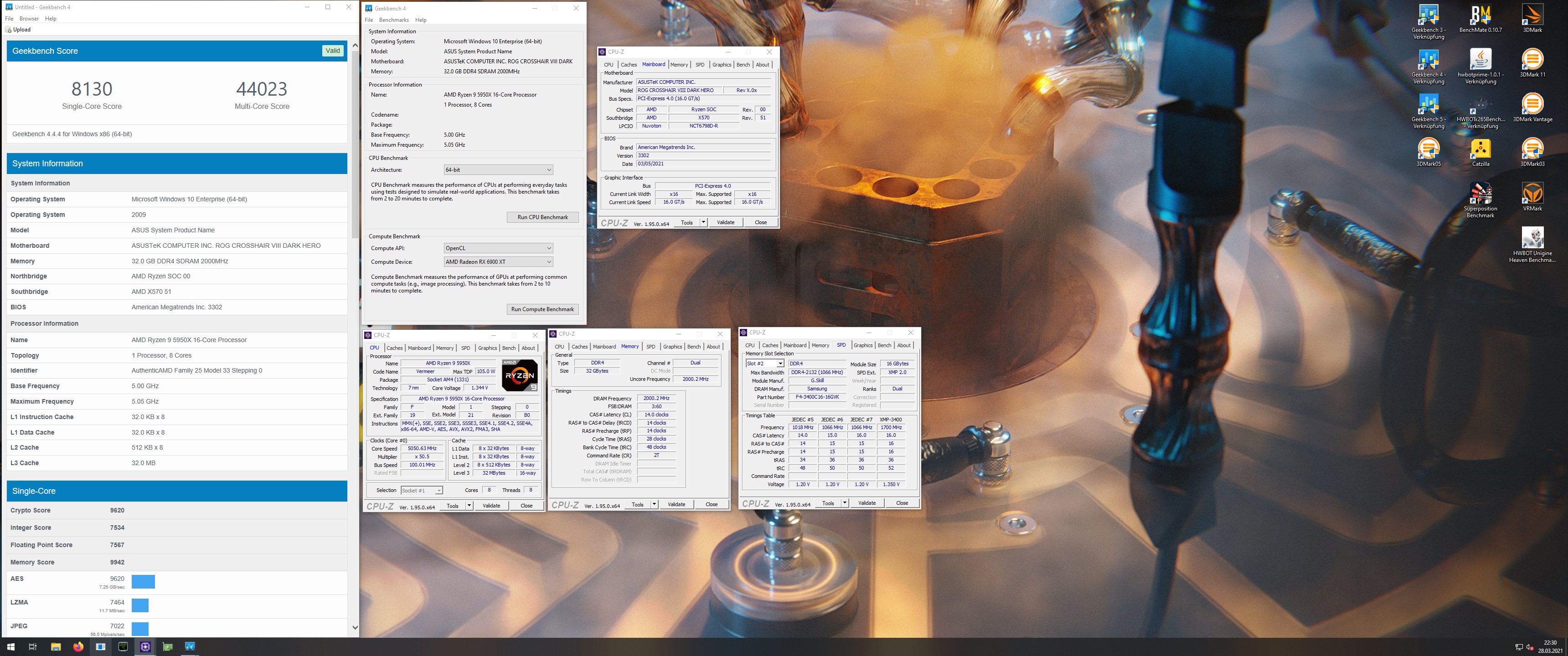Open the Catzilla desktop icon
Image resolution: width=1568 pixels, height=656 pixels.
(1480, 152)
